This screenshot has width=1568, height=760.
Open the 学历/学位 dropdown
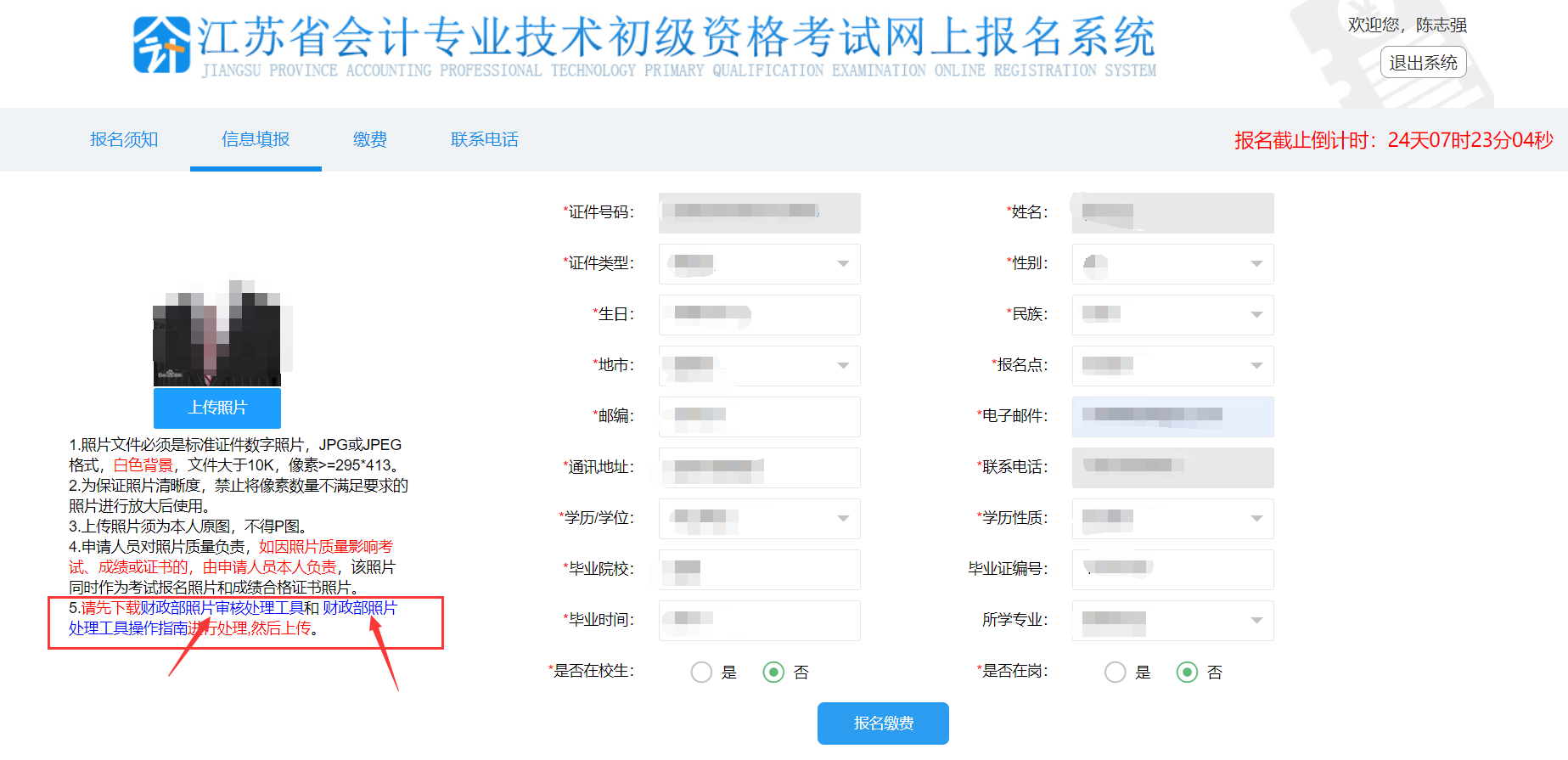(759, 519)
